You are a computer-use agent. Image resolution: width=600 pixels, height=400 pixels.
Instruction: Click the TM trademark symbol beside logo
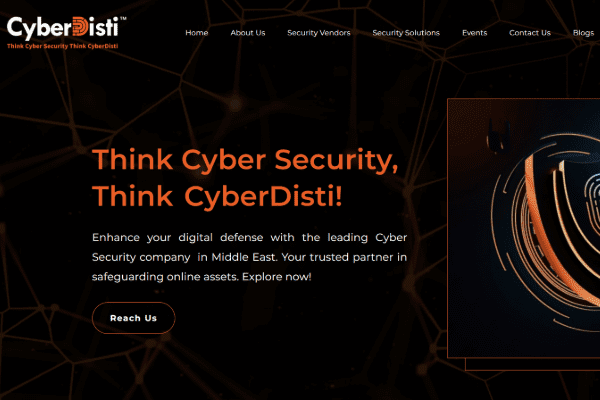123,18
